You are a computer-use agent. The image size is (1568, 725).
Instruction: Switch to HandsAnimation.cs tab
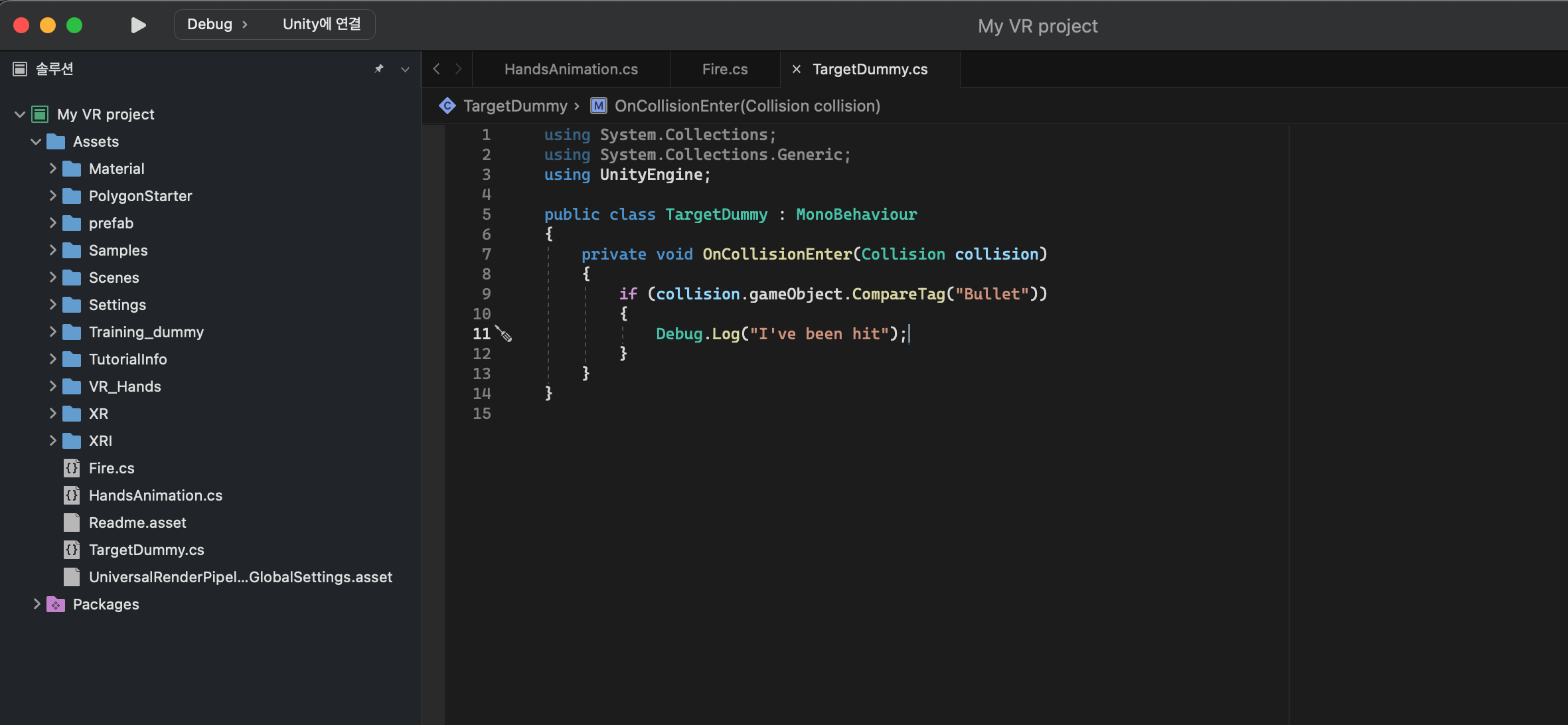point(571,69)
